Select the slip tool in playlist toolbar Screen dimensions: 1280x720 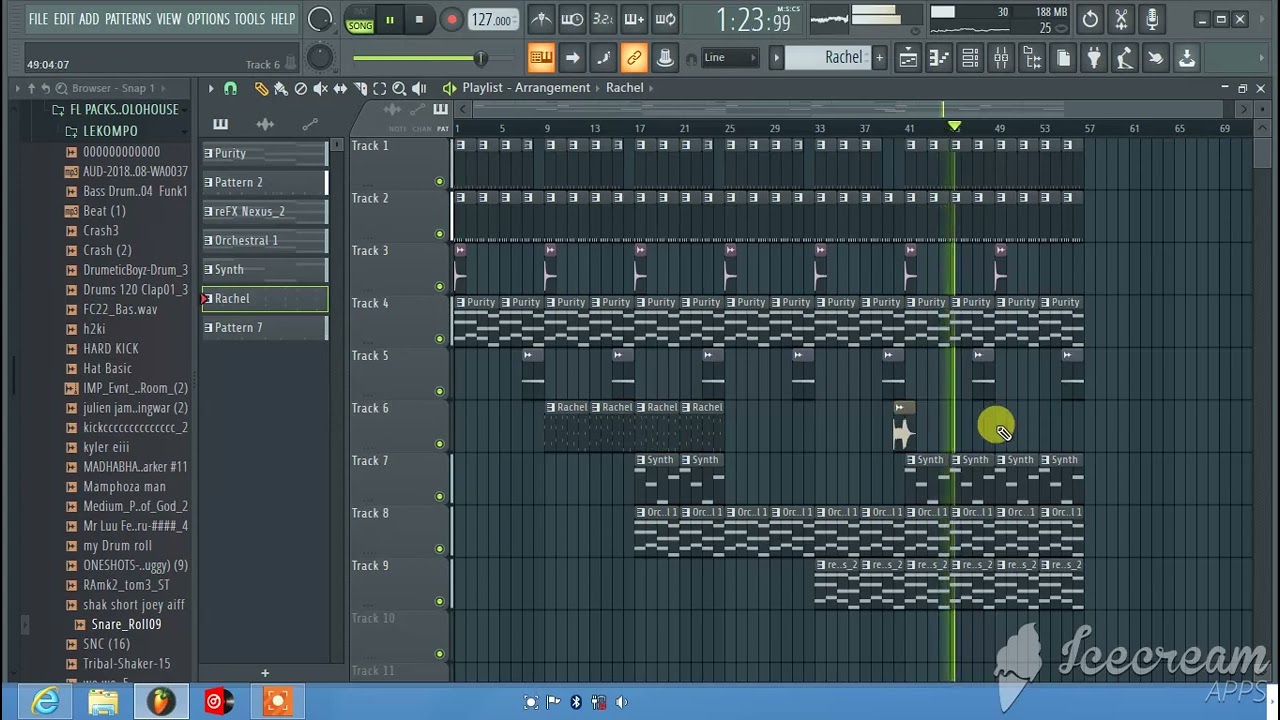(x=340, y=88)
